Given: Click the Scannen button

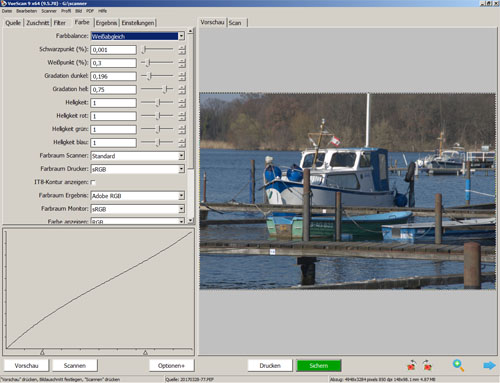Looking at the screenshot, I should tap(75, 365).
